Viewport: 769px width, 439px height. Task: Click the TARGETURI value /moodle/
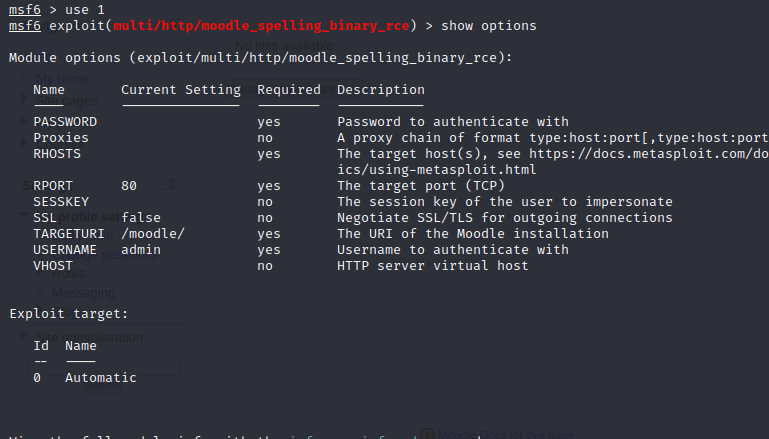(153, 234)
